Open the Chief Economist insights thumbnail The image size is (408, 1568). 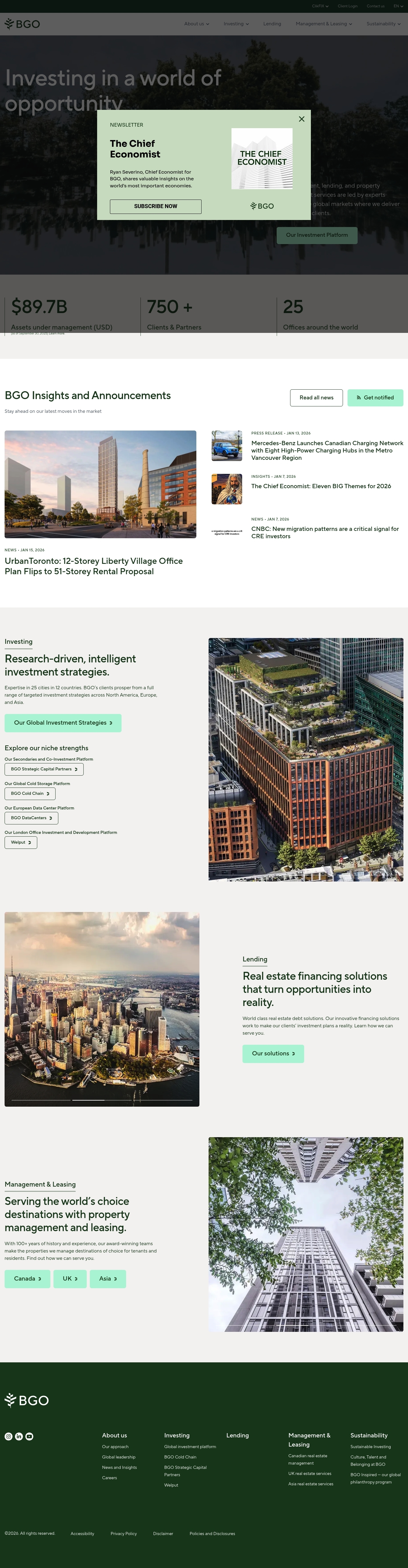tap(227, 489)
